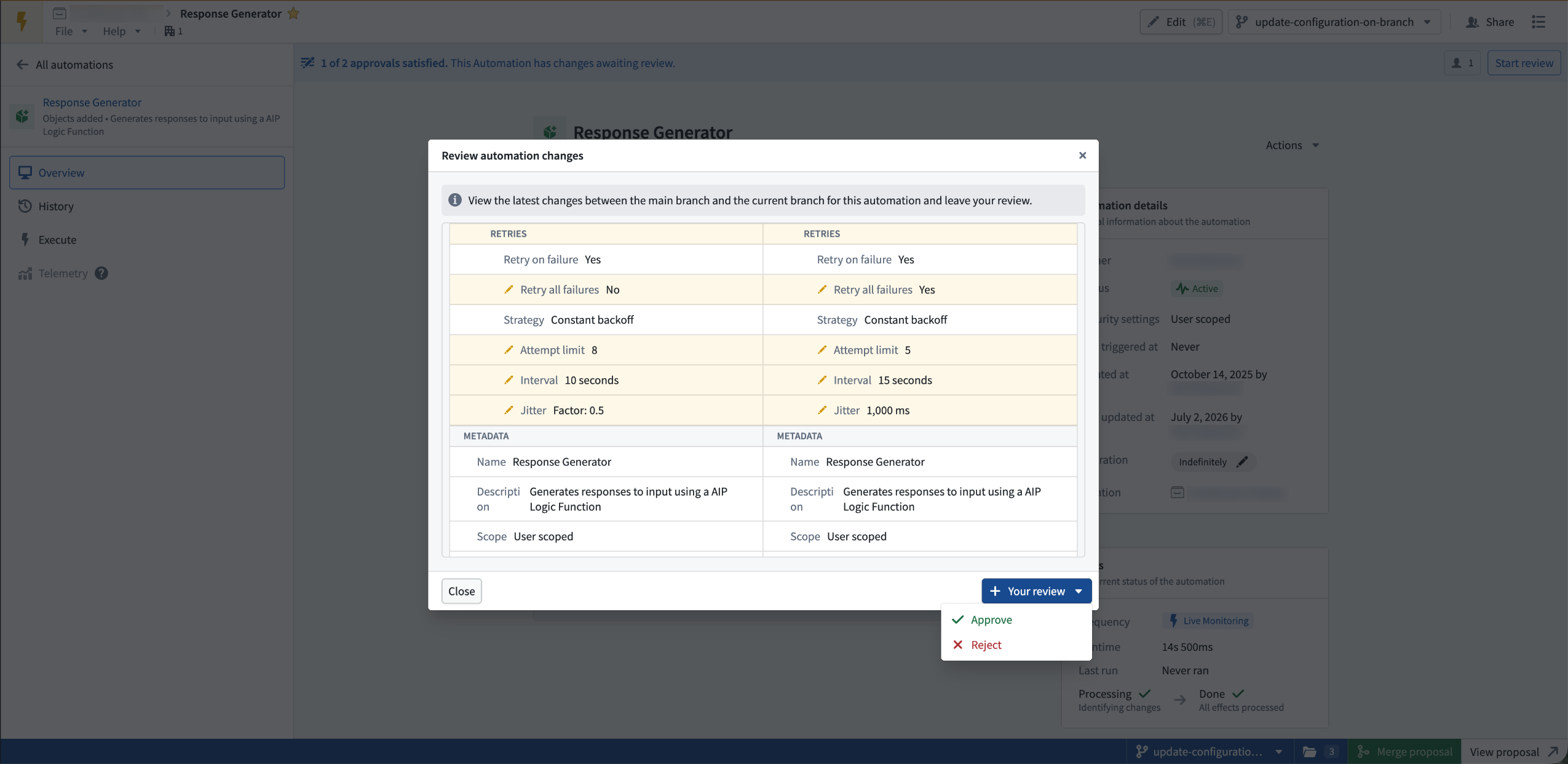The image size is (1568, 764).
Task: Click the edit pencil beside left Retry all failures
Action: 509,289
